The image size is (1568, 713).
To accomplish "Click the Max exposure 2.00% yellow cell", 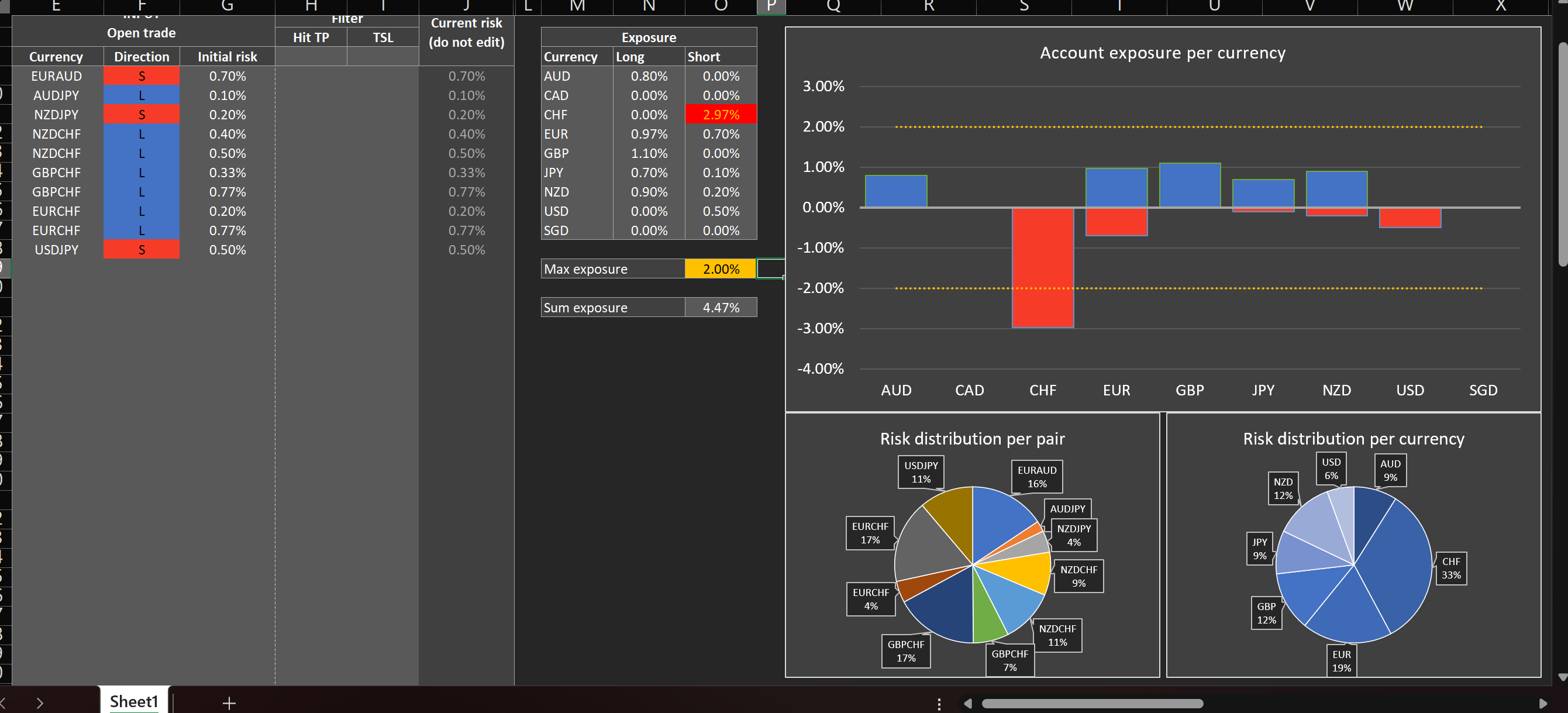I will (720, 268).
